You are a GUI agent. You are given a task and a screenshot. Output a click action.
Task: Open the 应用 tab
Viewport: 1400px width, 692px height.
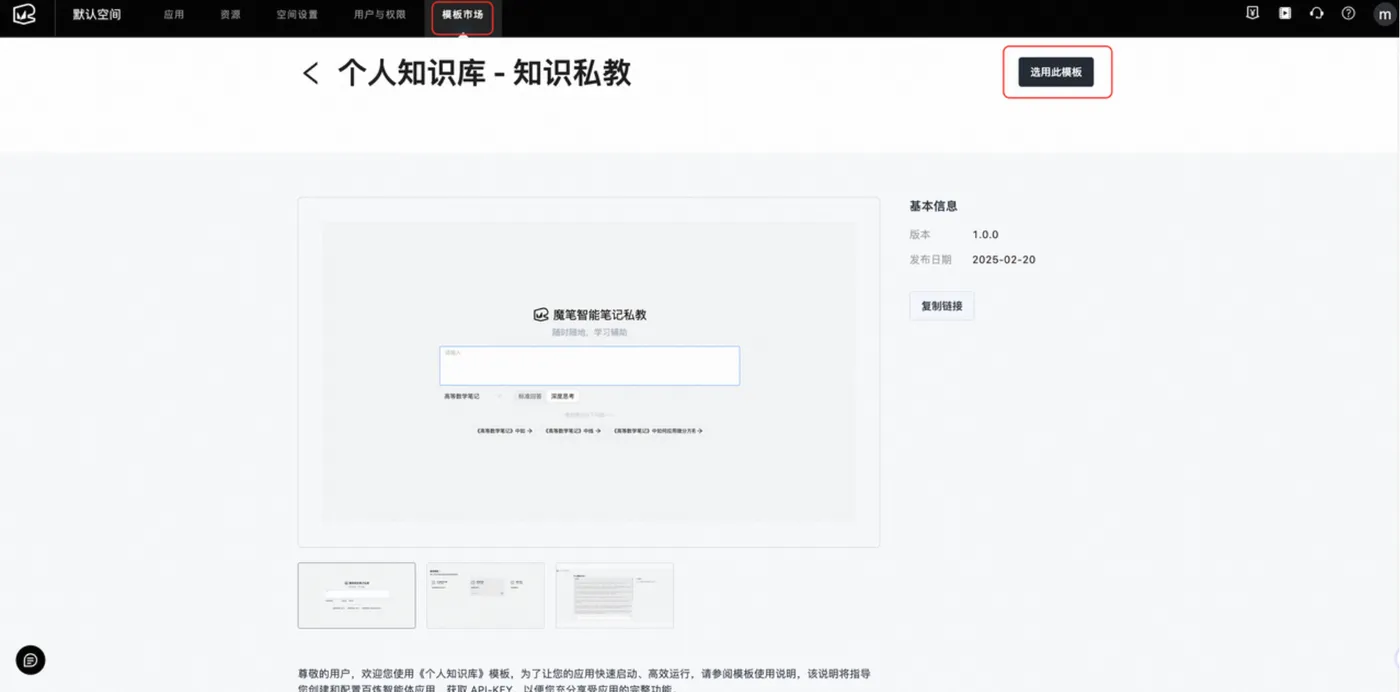pyautogui.click(x=174, y=15)
